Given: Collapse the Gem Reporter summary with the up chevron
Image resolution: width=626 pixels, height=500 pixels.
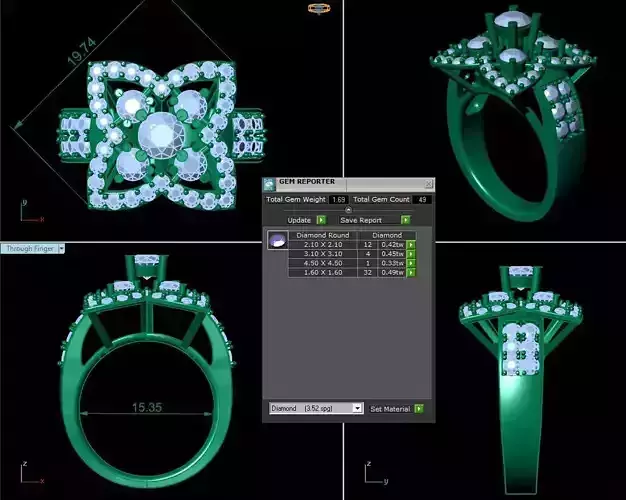Looking at the screenshot, I should (x=349, y=209).
